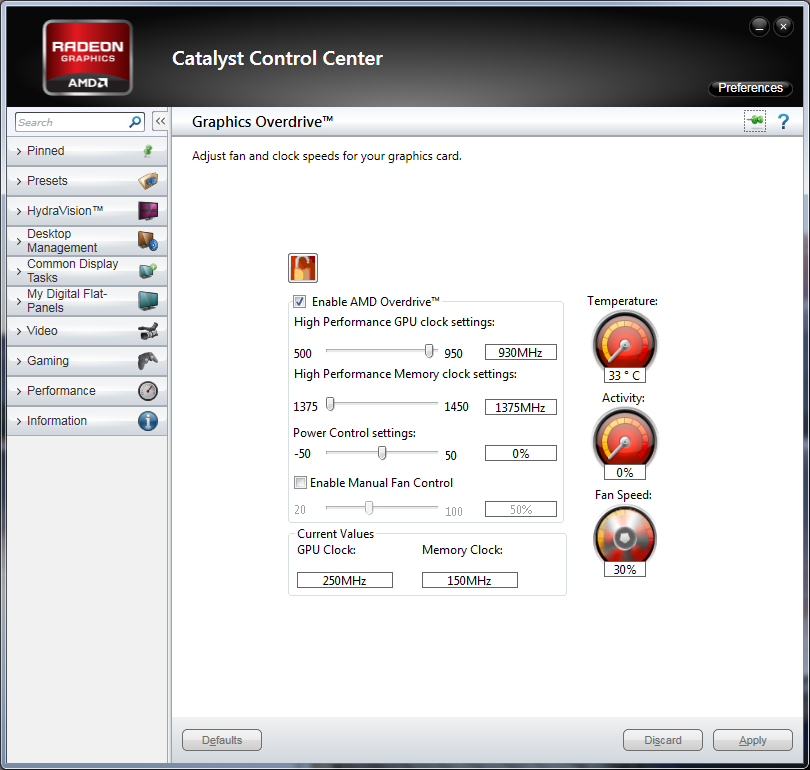This screenshot has height=770, width=810.
Task: Pin this page with the green pushpin button
Action: [755, 121]
